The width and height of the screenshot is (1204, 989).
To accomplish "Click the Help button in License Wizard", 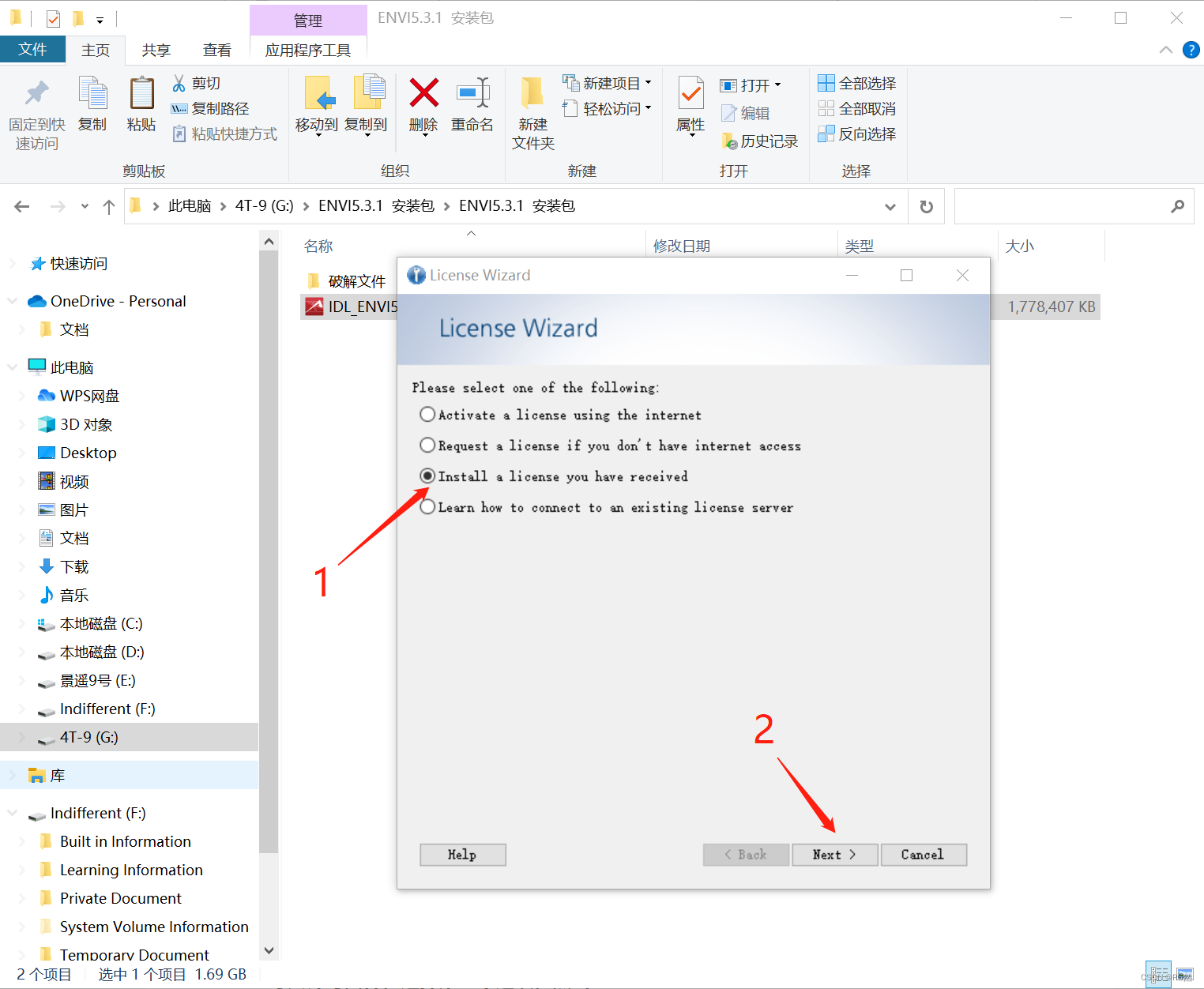I will 463,855.
